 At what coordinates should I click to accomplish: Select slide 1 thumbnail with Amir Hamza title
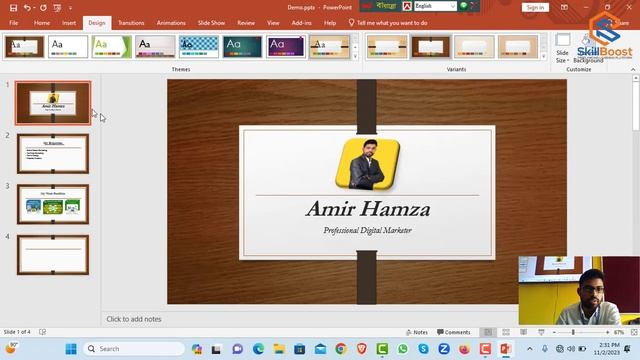[53, 103]
